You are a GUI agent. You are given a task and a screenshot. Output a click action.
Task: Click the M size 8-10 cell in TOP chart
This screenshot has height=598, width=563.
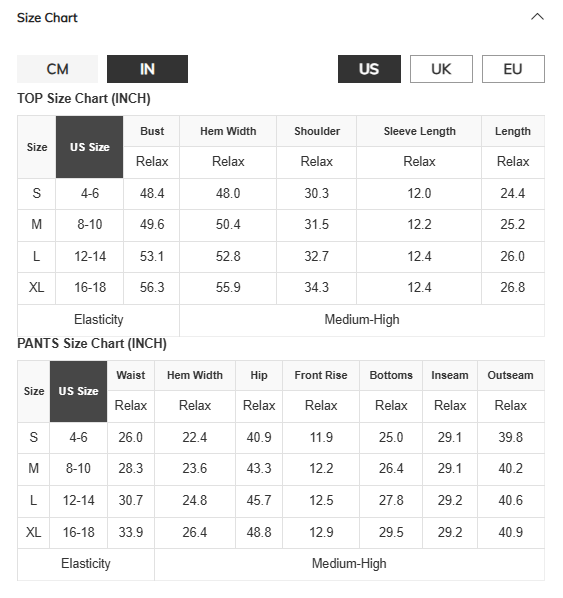(x=90, y=225)
